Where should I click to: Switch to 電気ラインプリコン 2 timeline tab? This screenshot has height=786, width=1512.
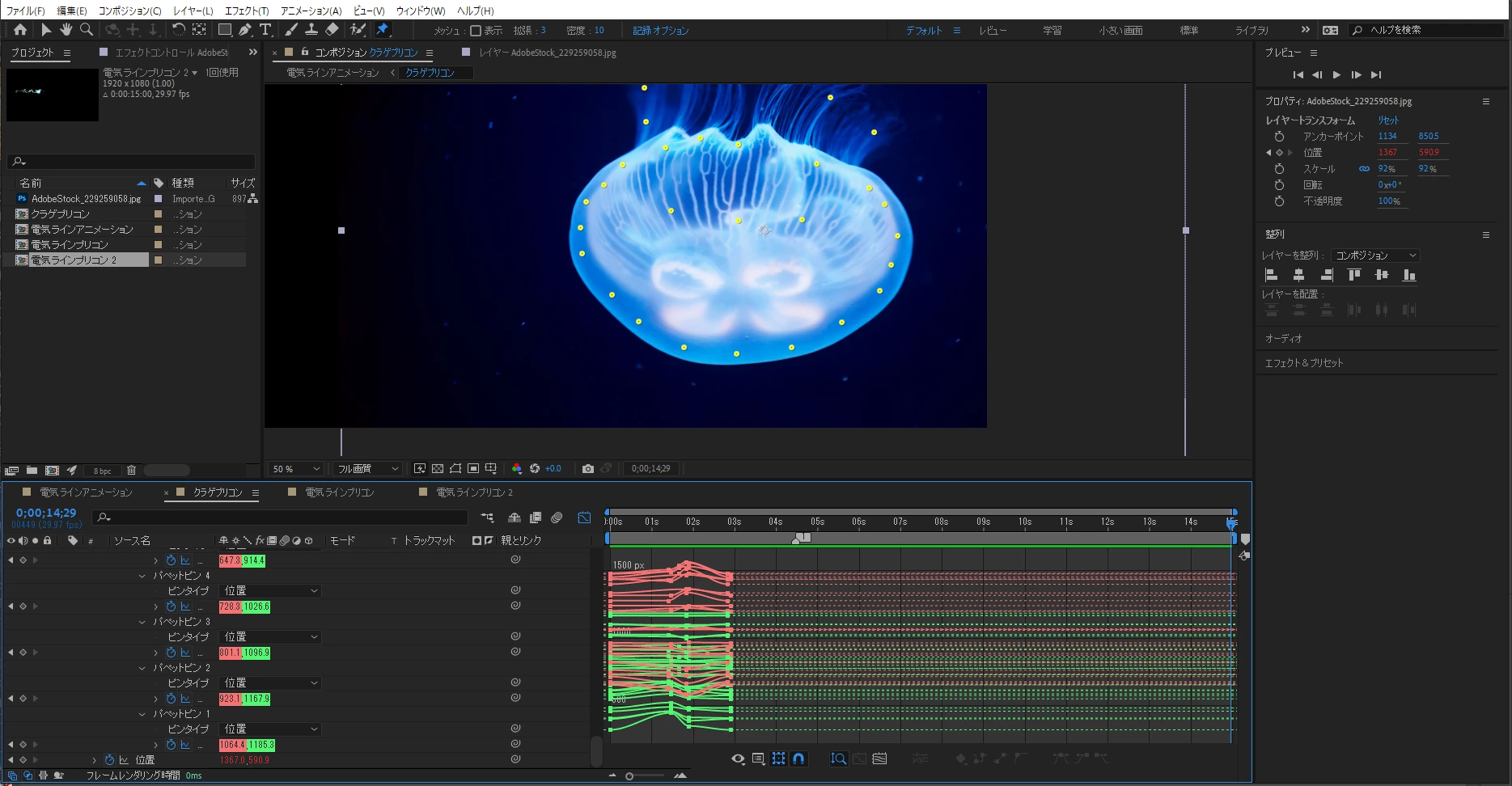click(x=473, y=492)
